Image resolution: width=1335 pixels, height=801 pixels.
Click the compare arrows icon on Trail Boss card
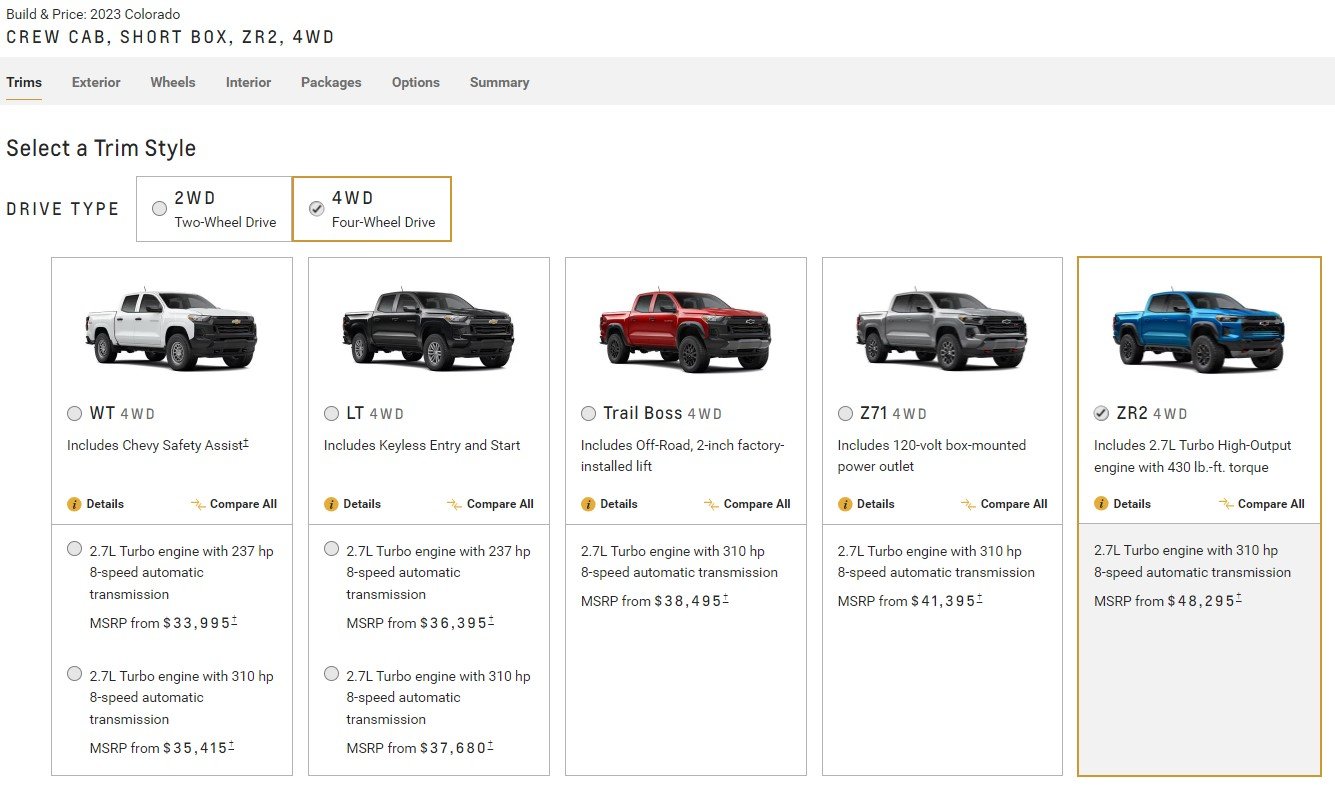tap(712, 504)
